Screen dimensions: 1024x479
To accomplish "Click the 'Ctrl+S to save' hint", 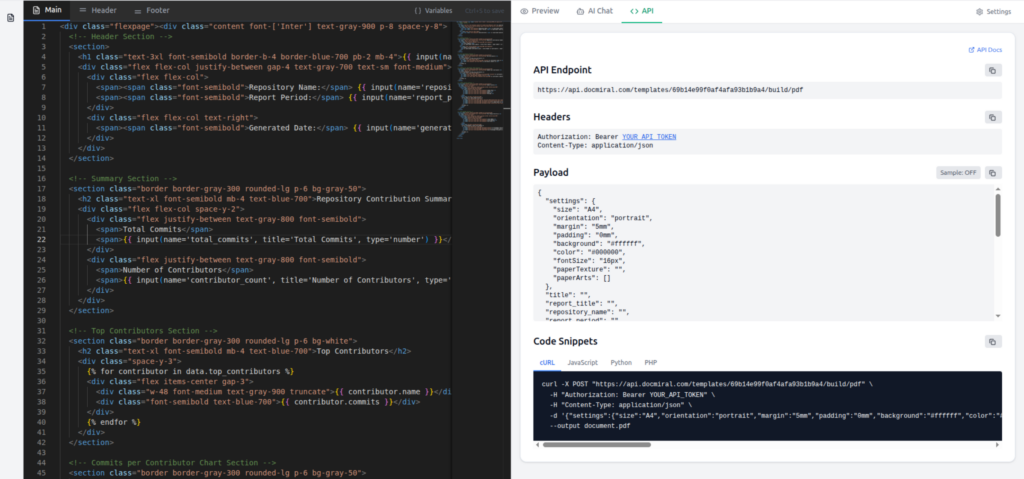I will pos(484,11).
